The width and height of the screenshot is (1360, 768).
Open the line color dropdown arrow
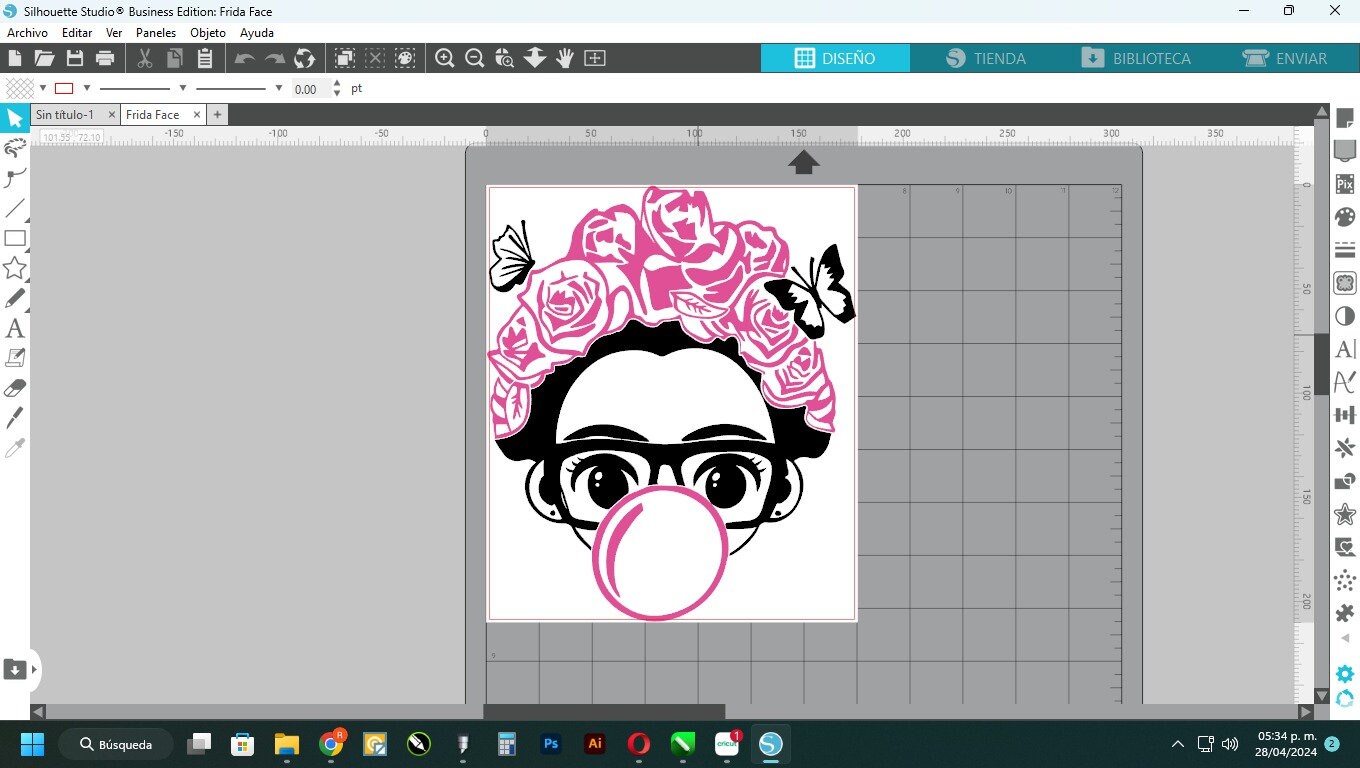87,88
